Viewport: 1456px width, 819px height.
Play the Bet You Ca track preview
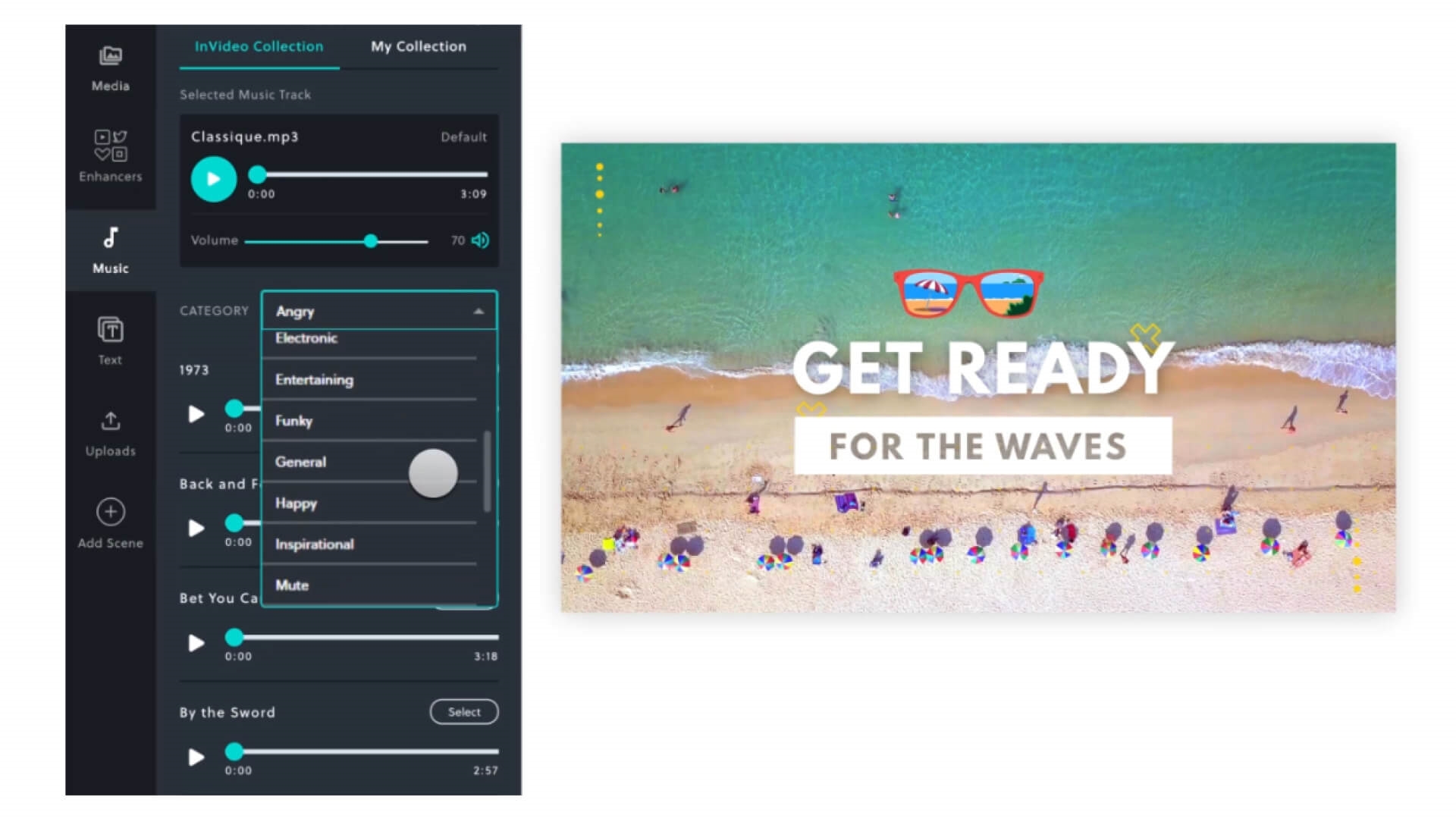pos(196,641)
